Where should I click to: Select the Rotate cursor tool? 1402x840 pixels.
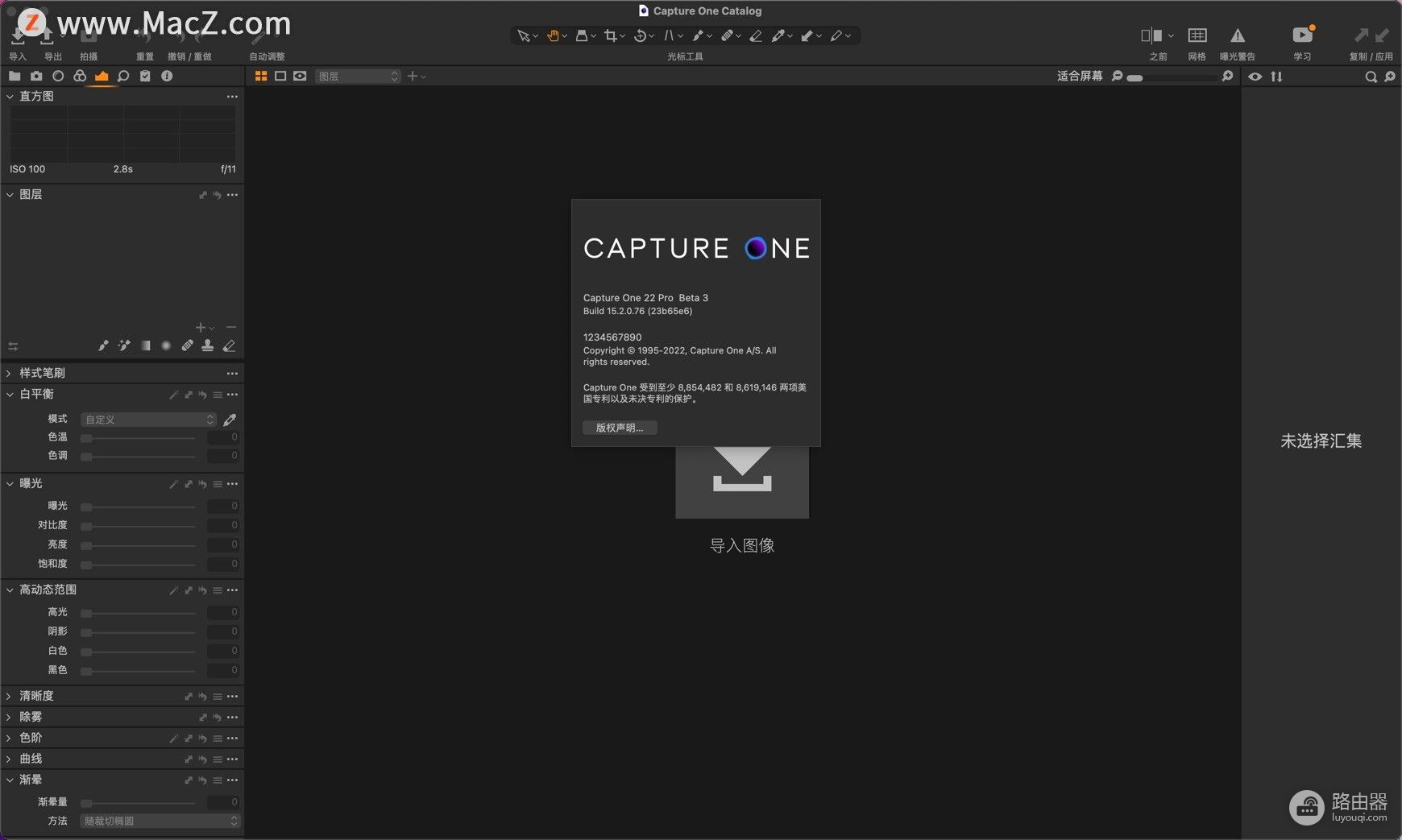pyautogui.click(x=640, y=35)
